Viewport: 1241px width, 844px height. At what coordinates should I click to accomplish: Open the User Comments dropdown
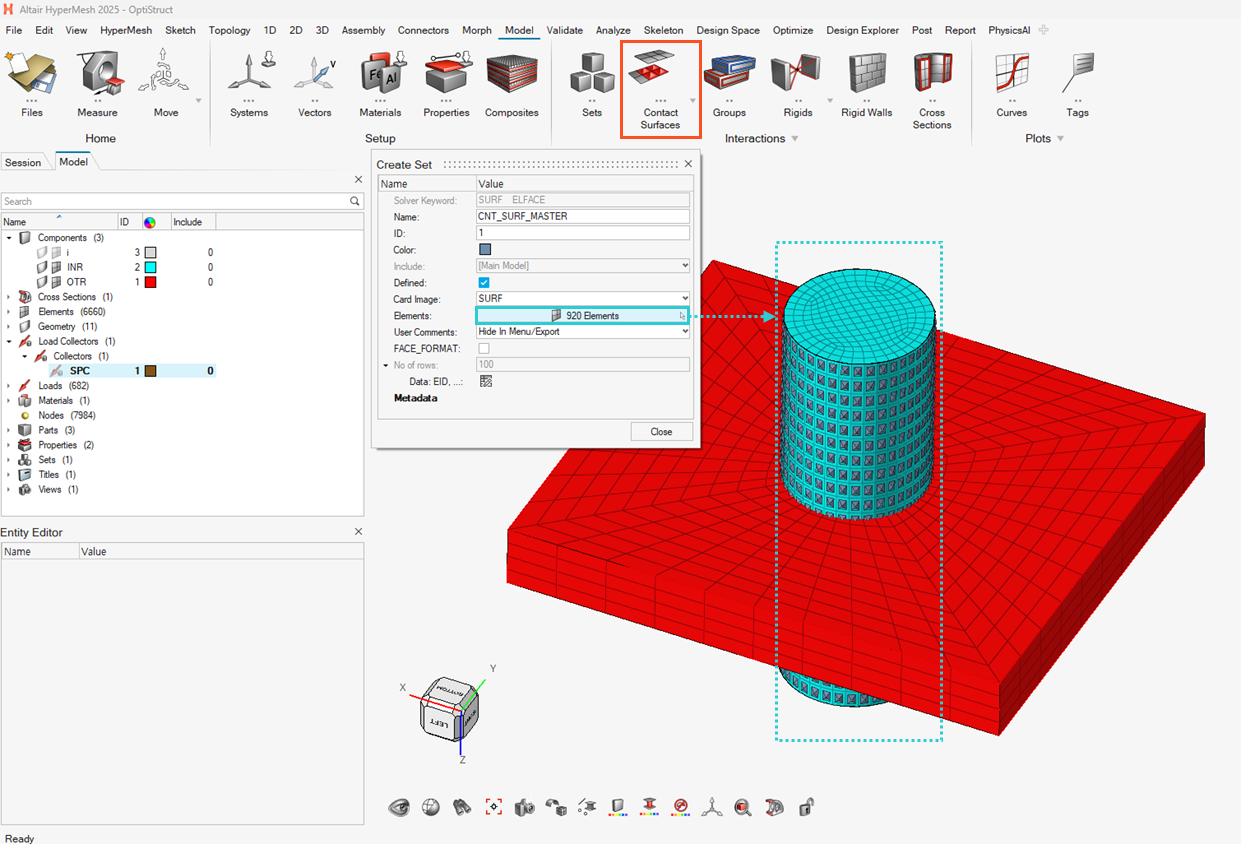(583, 331)
